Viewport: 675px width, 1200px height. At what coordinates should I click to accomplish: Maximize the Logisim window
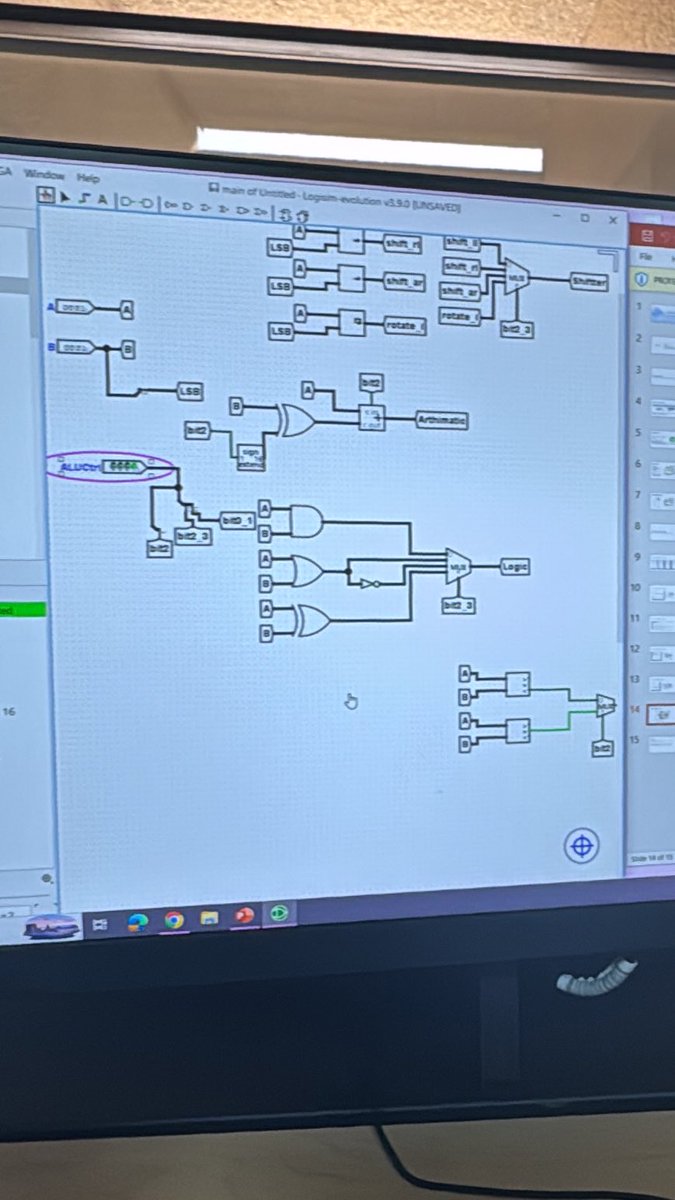tap(585, 217)
